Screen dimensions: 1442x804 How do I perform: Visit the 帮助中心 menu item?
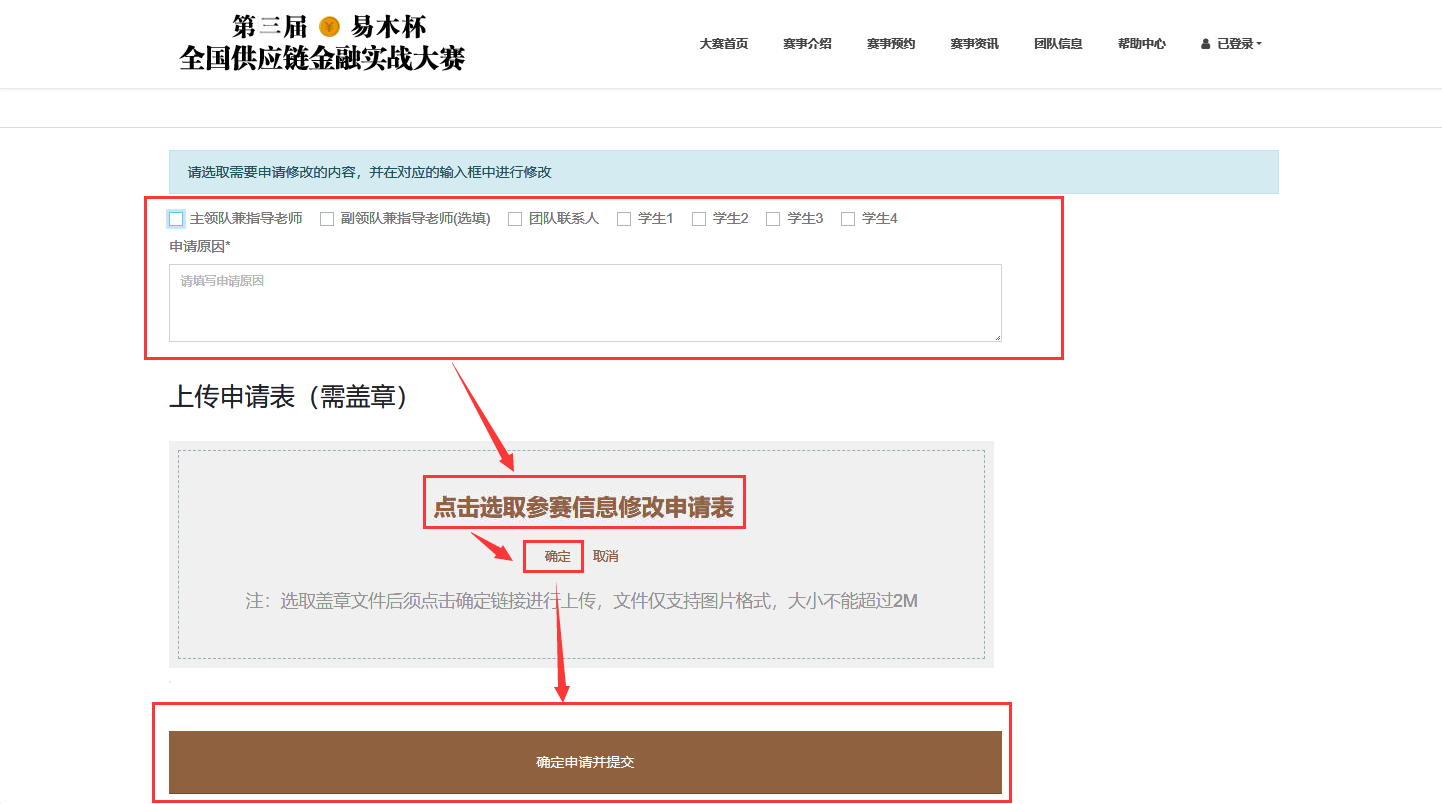coord(1141,44)
